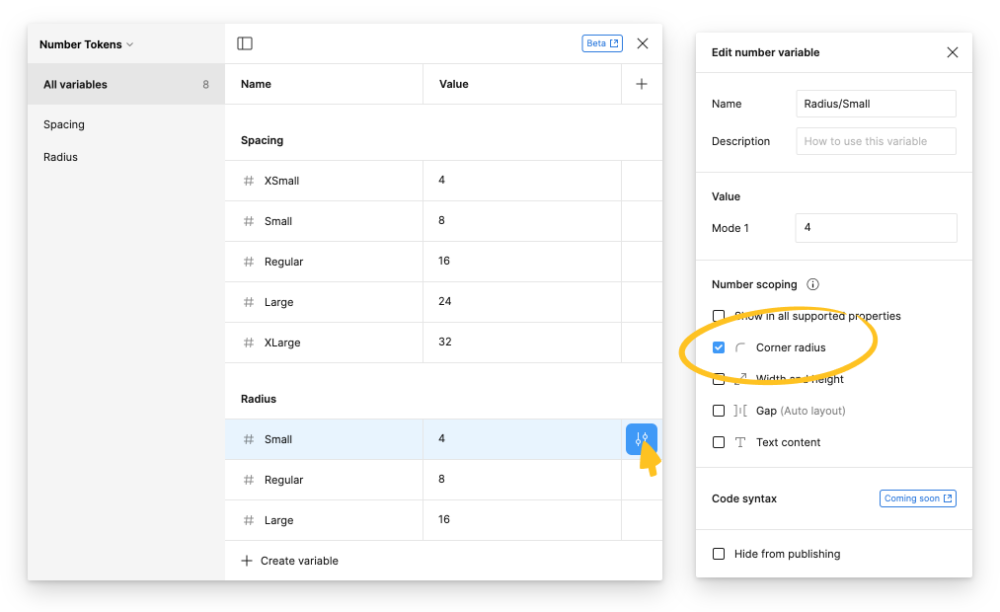Click the Mode 1 value field
The width and height of the screenshot is (1000, 612).
click(x=876, y=228)
